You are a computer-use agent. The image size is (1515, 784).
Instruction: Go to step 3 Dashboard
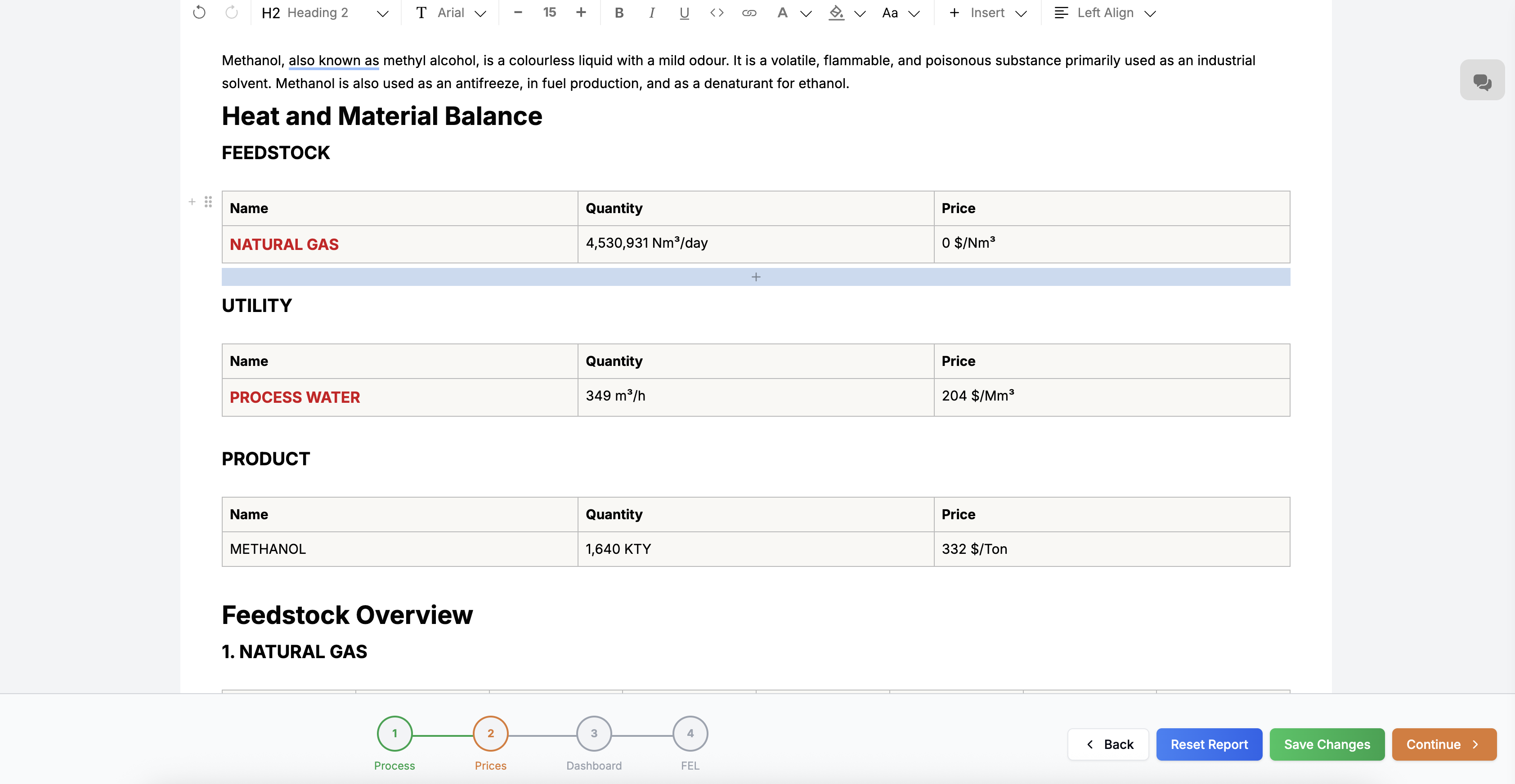click(x=594, y=734)
